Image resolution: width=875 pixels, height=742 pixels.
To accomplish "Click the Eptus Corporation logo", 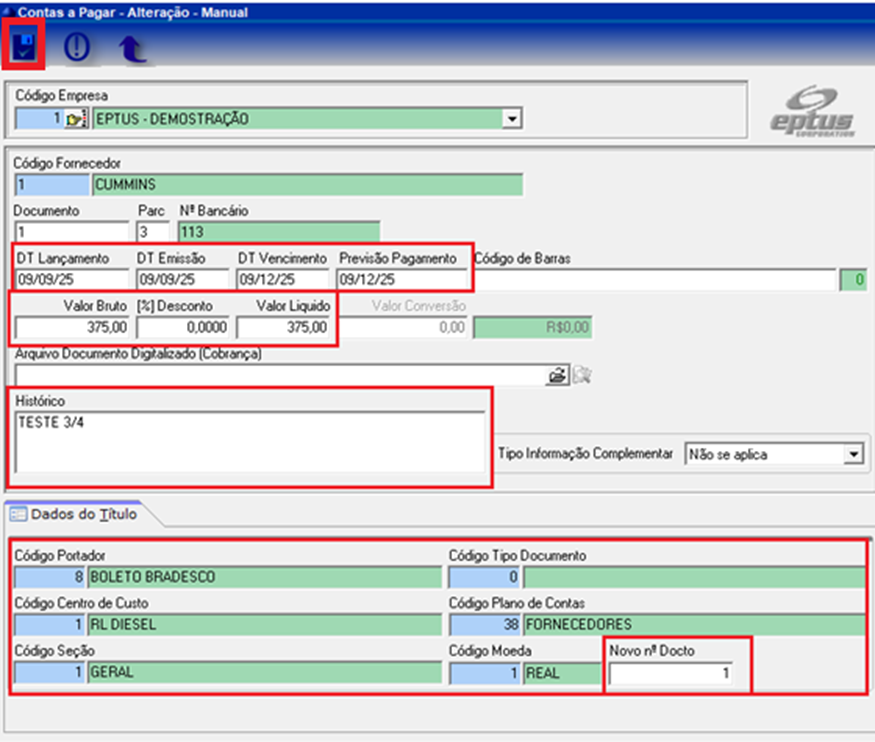I will pos(812,112).
